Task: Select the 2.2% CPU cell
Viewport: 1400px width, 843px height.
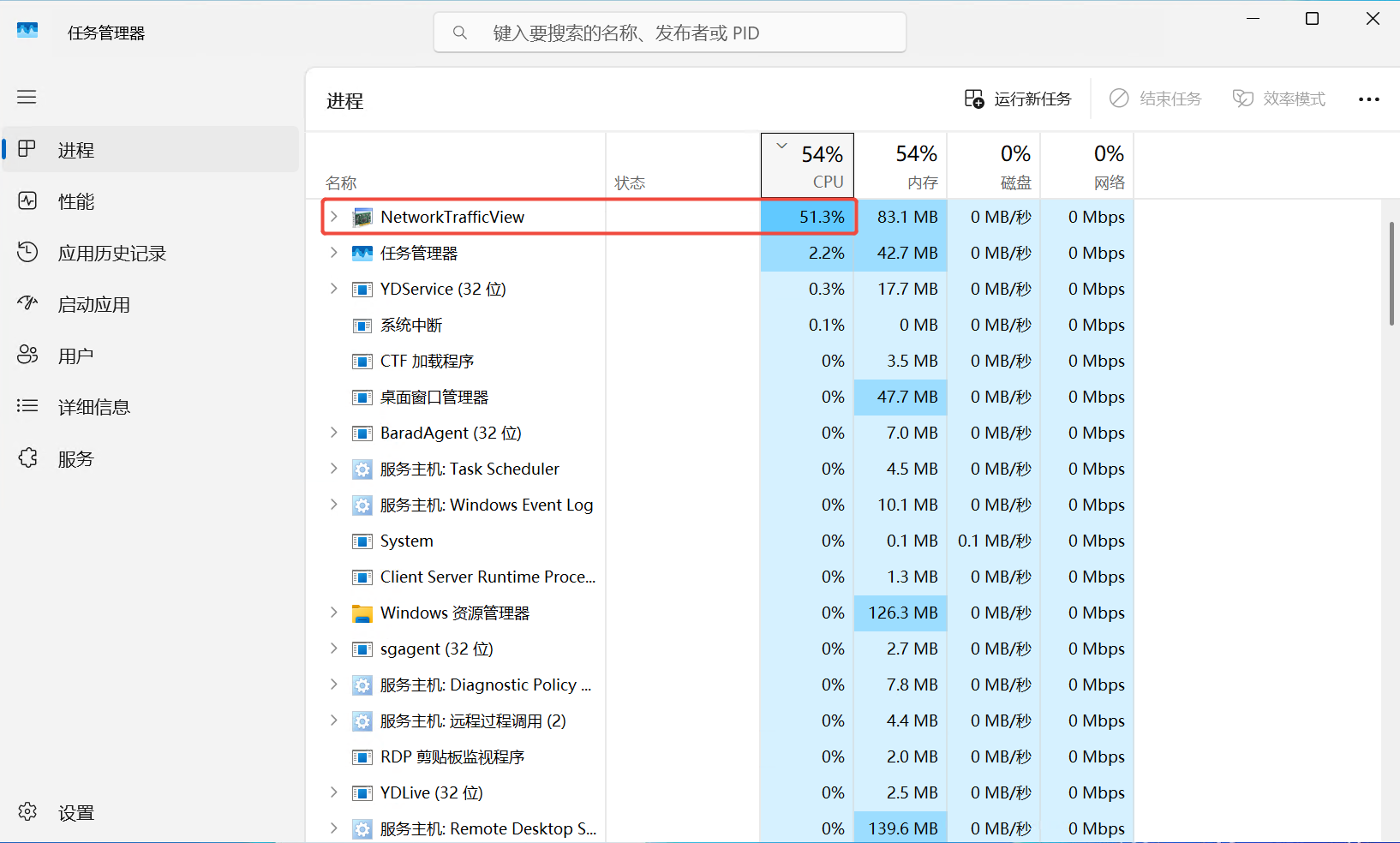Action: coord(807,253)
